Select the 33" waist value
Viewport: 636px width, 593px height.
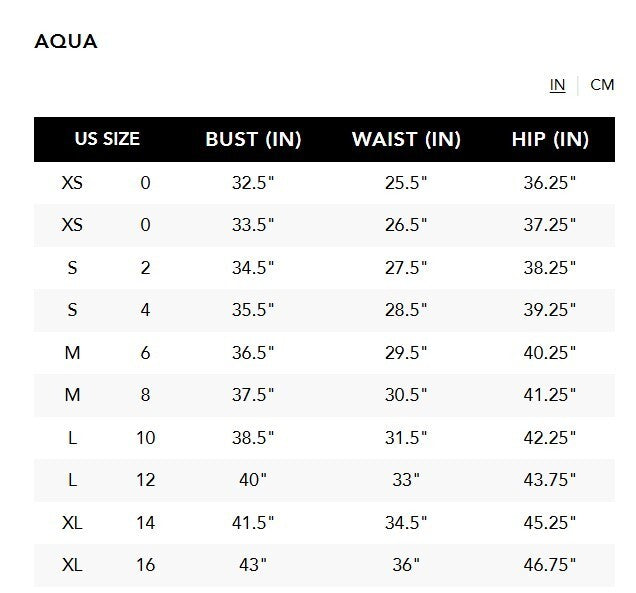[406, 480]
